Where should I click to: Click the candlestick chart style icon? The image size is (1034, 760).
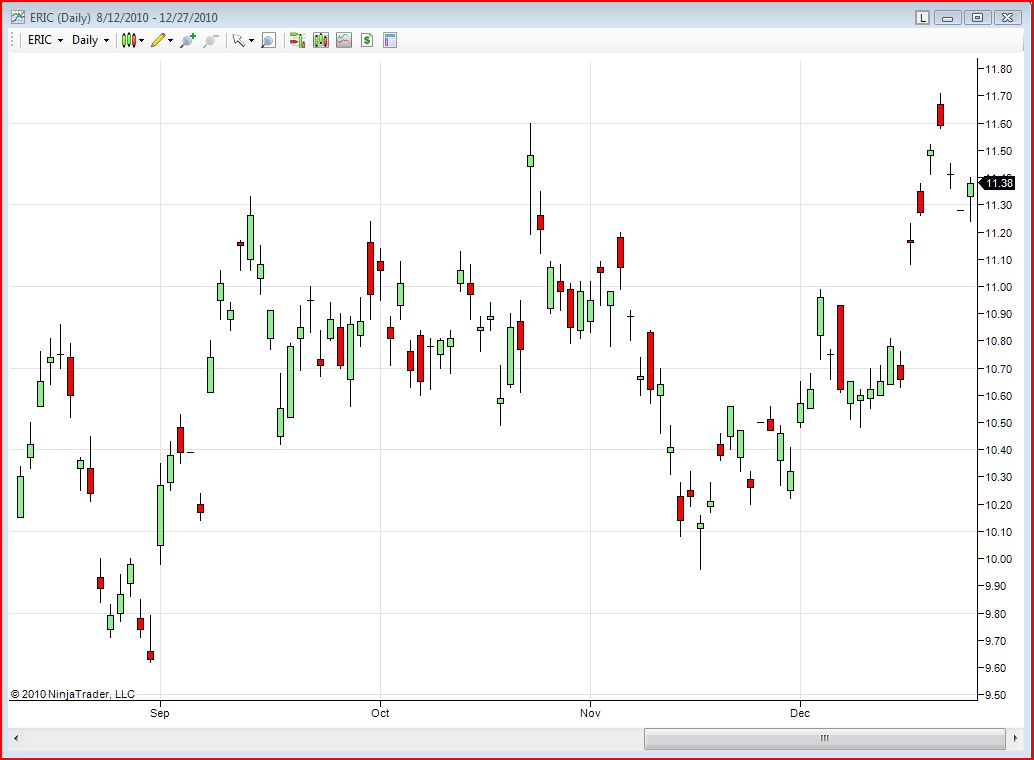point(129,41)
